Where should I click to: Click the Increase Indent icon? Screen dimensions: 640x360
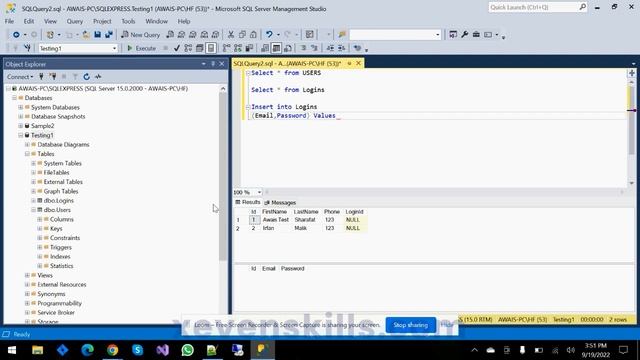coord(342,48)
